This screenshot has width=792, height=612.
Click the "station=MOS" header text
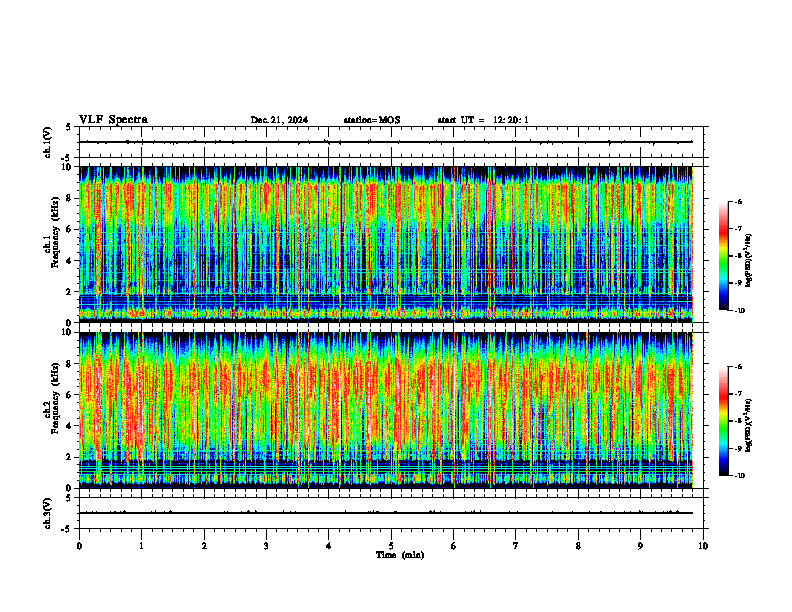coord(372,120)
